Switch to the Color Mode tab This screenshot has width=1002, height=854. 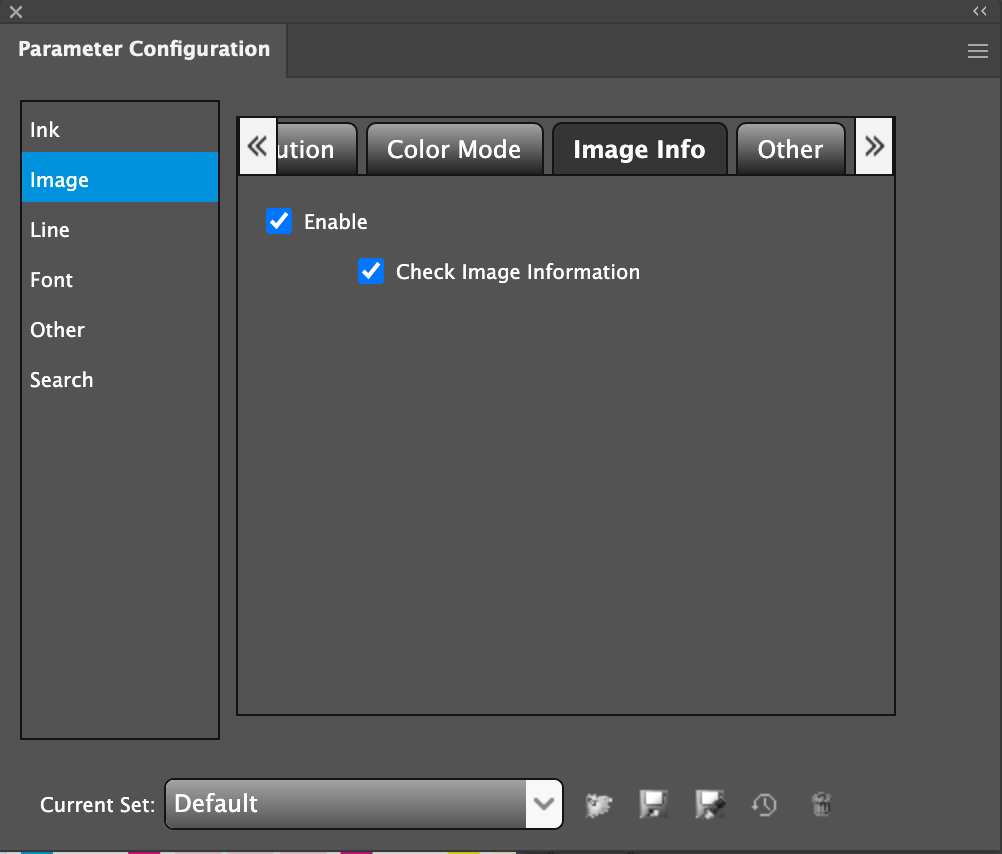(x=454, y=150)
